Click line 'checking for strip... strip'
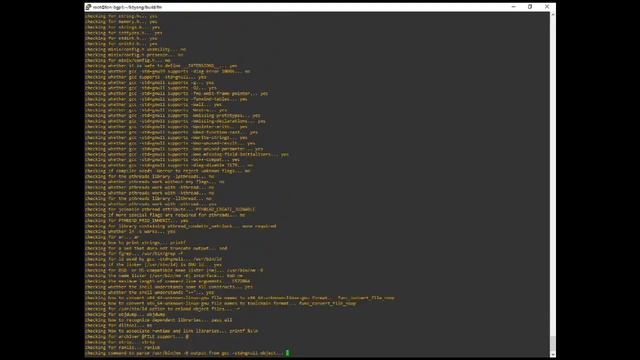 (120, 342)
